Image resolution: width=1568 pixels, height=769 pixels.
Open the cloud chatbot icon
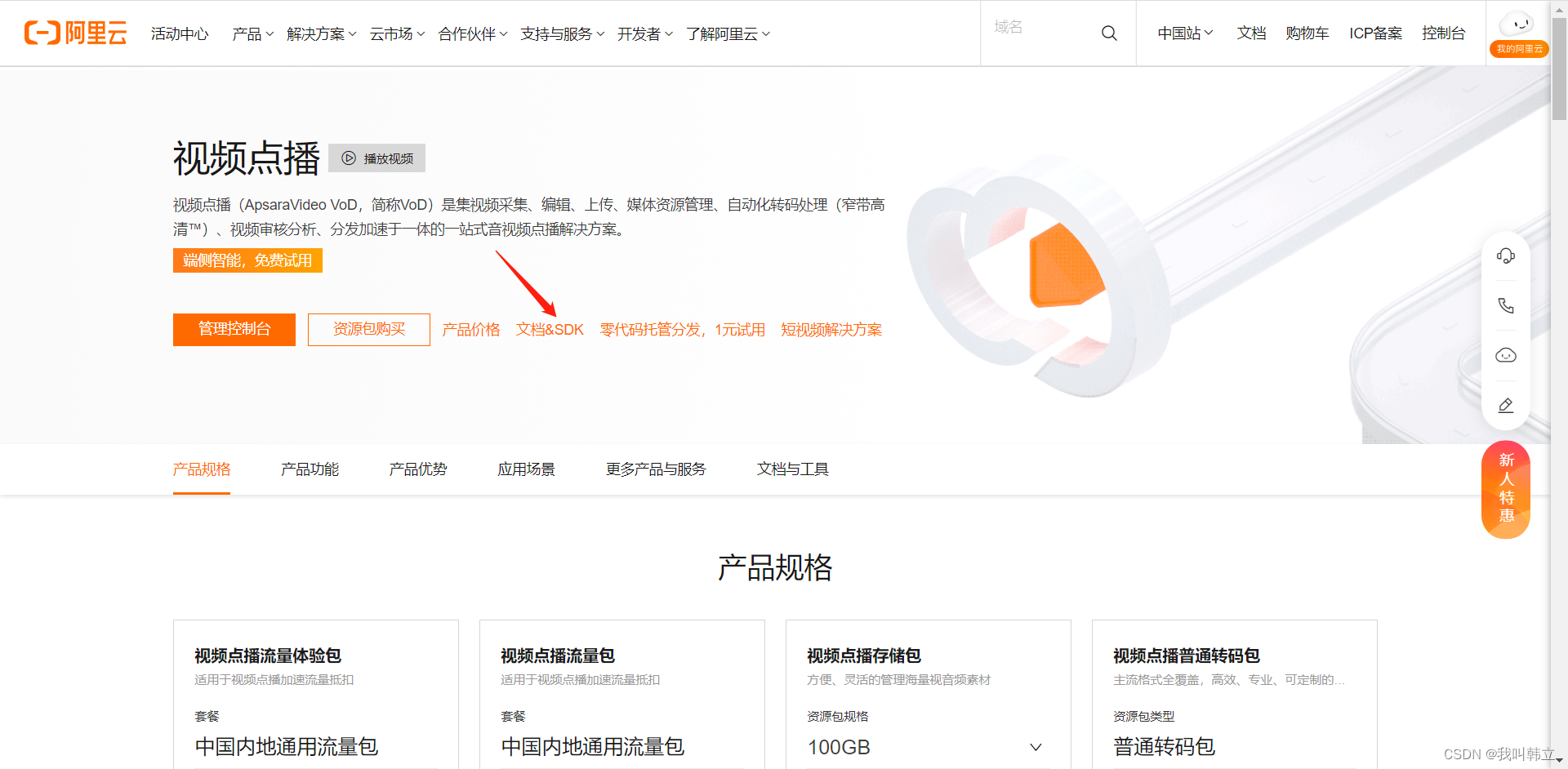point(1506,355)
